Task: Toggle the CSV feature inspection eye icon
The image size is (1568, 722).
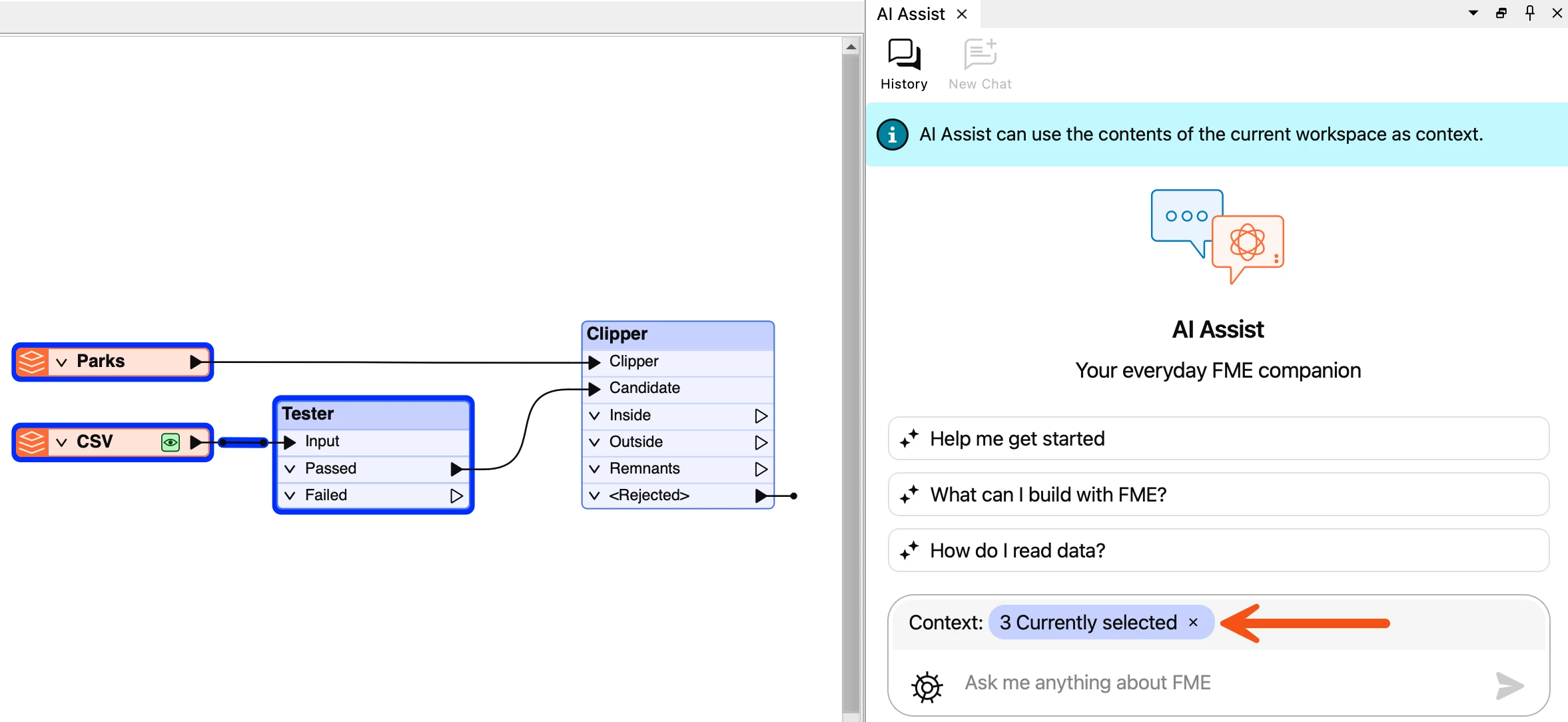Action: (171, 442)
